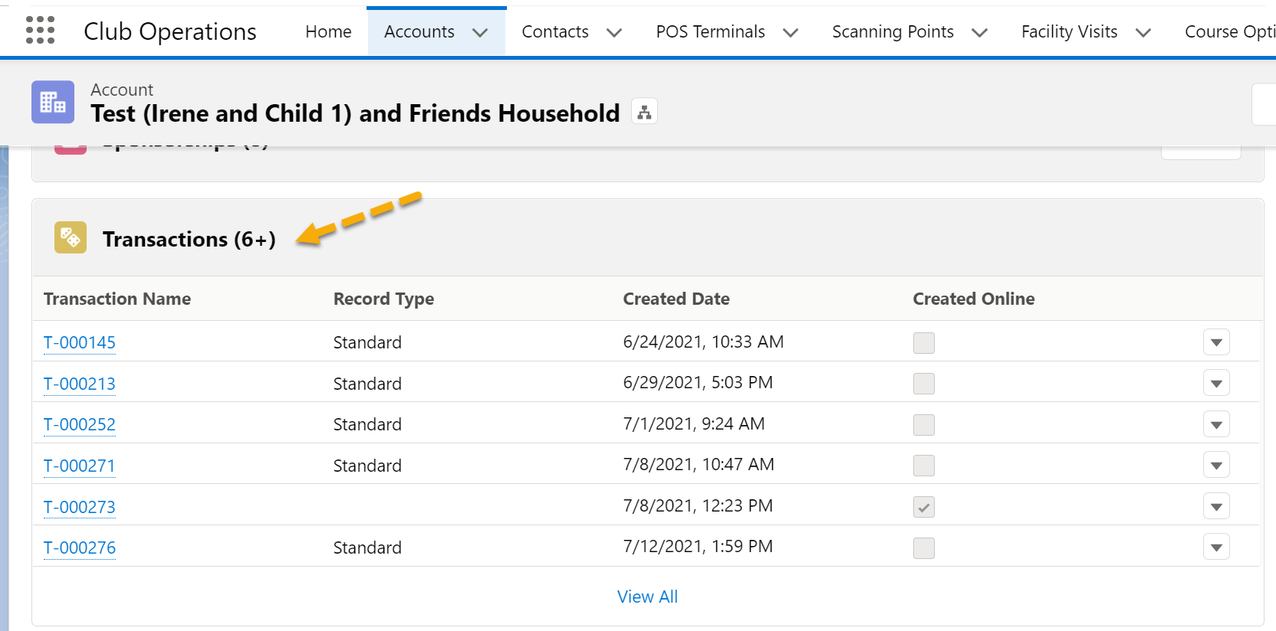
Task: Open transaction T-000252 record
Action: pyautogui.click(x=80, y=425)
